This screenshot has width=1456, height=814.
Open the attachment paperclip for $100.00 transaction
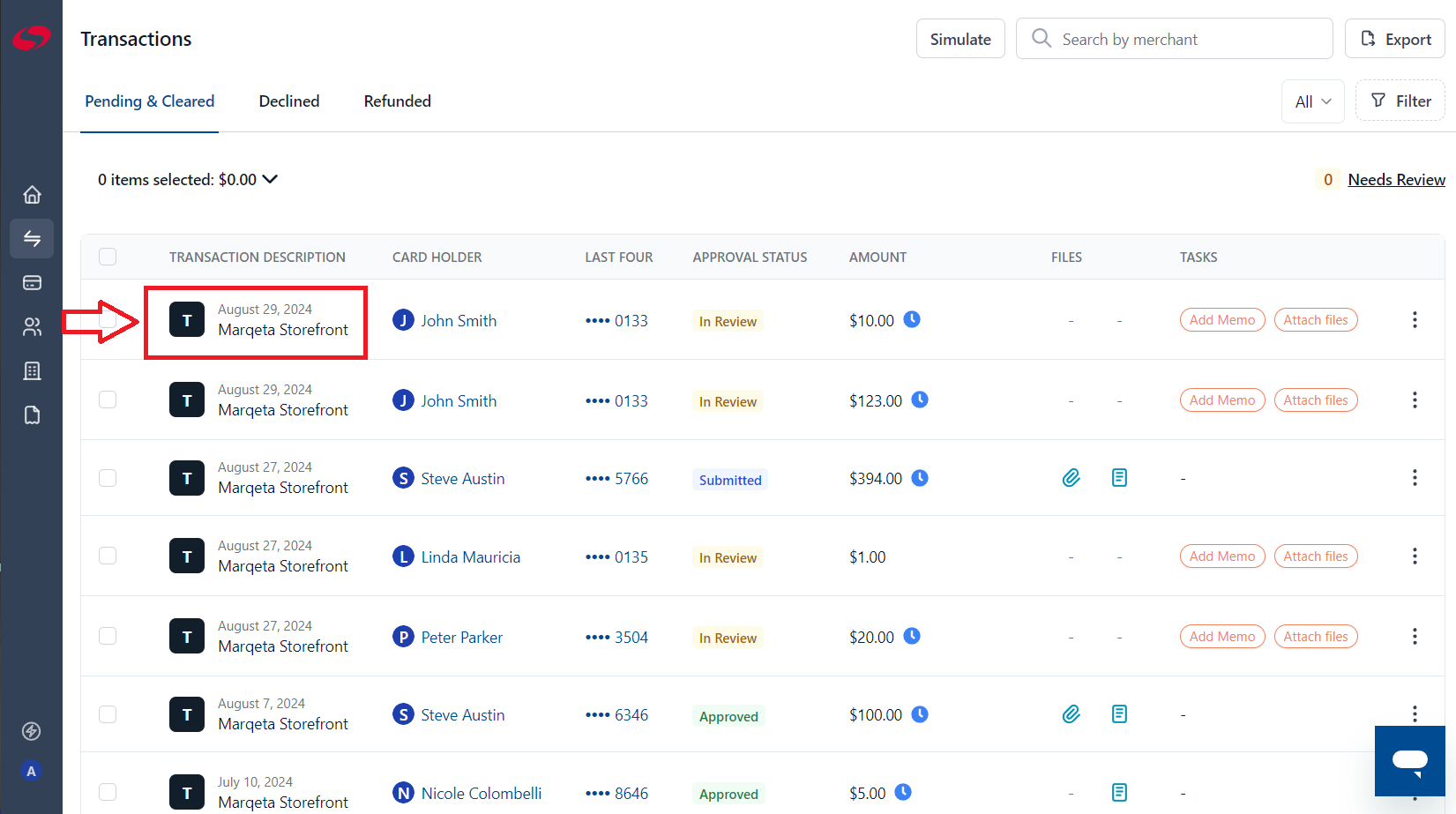tap(1071, 714)
